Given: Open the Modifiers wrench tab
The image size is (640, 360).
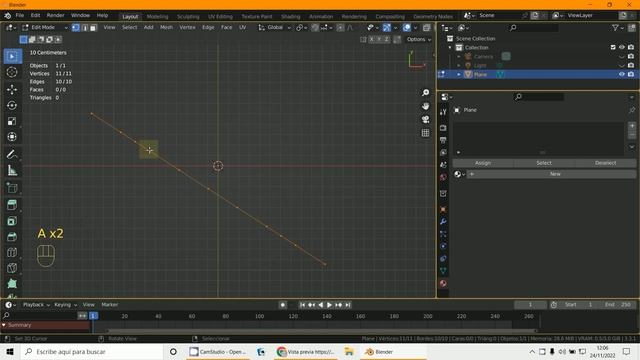Looking at the screenshot, I should coord(443,222).
